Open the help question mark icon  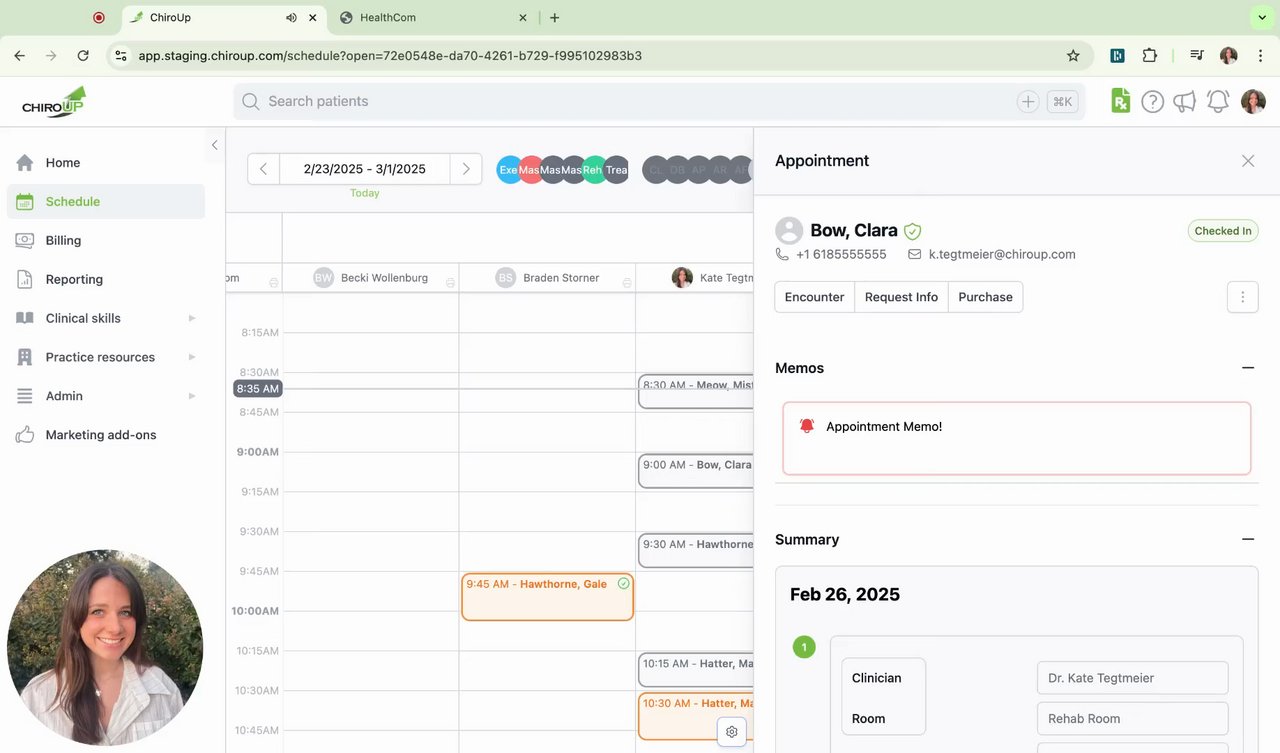pos(1153,101)
